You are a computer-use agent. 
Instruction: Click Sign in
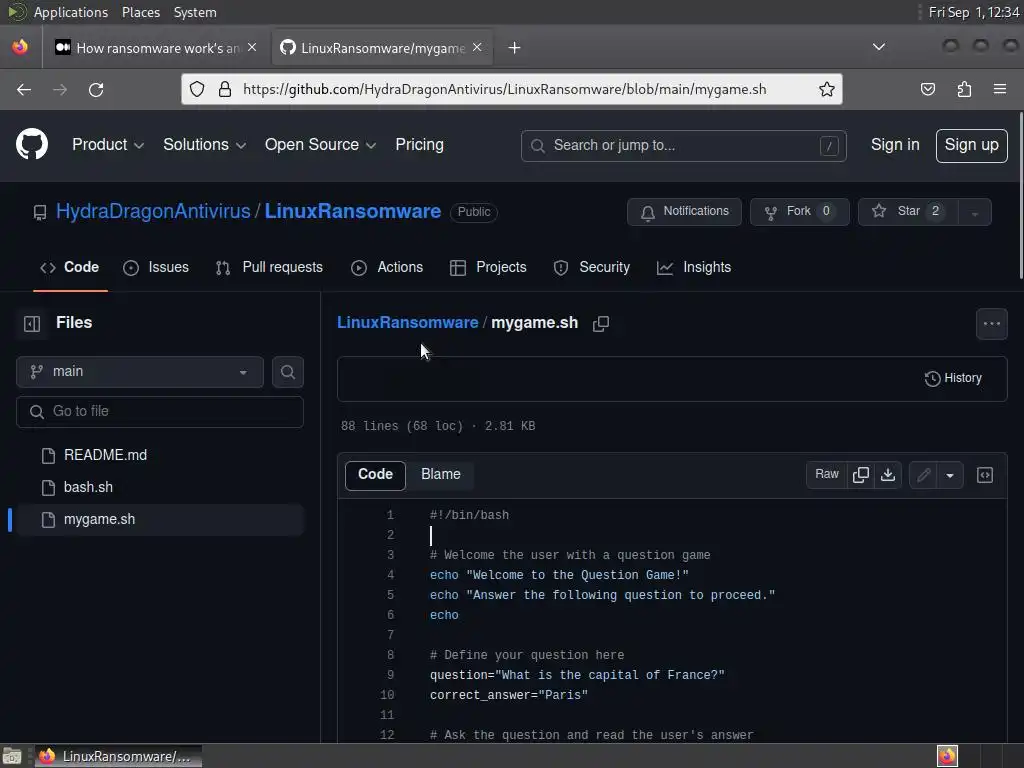895,145
